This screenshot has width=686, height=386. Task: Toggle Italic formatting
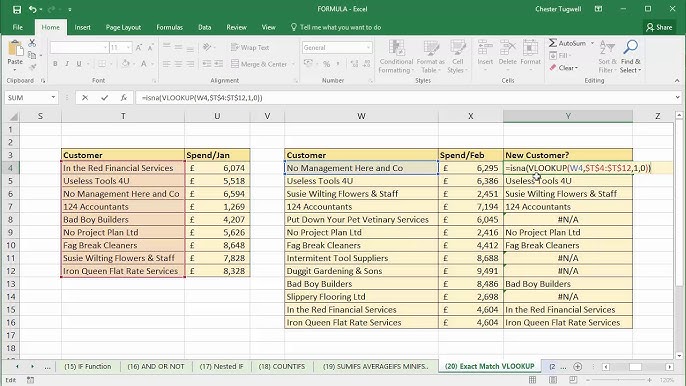pyautogui.click(x=67, y=64)
